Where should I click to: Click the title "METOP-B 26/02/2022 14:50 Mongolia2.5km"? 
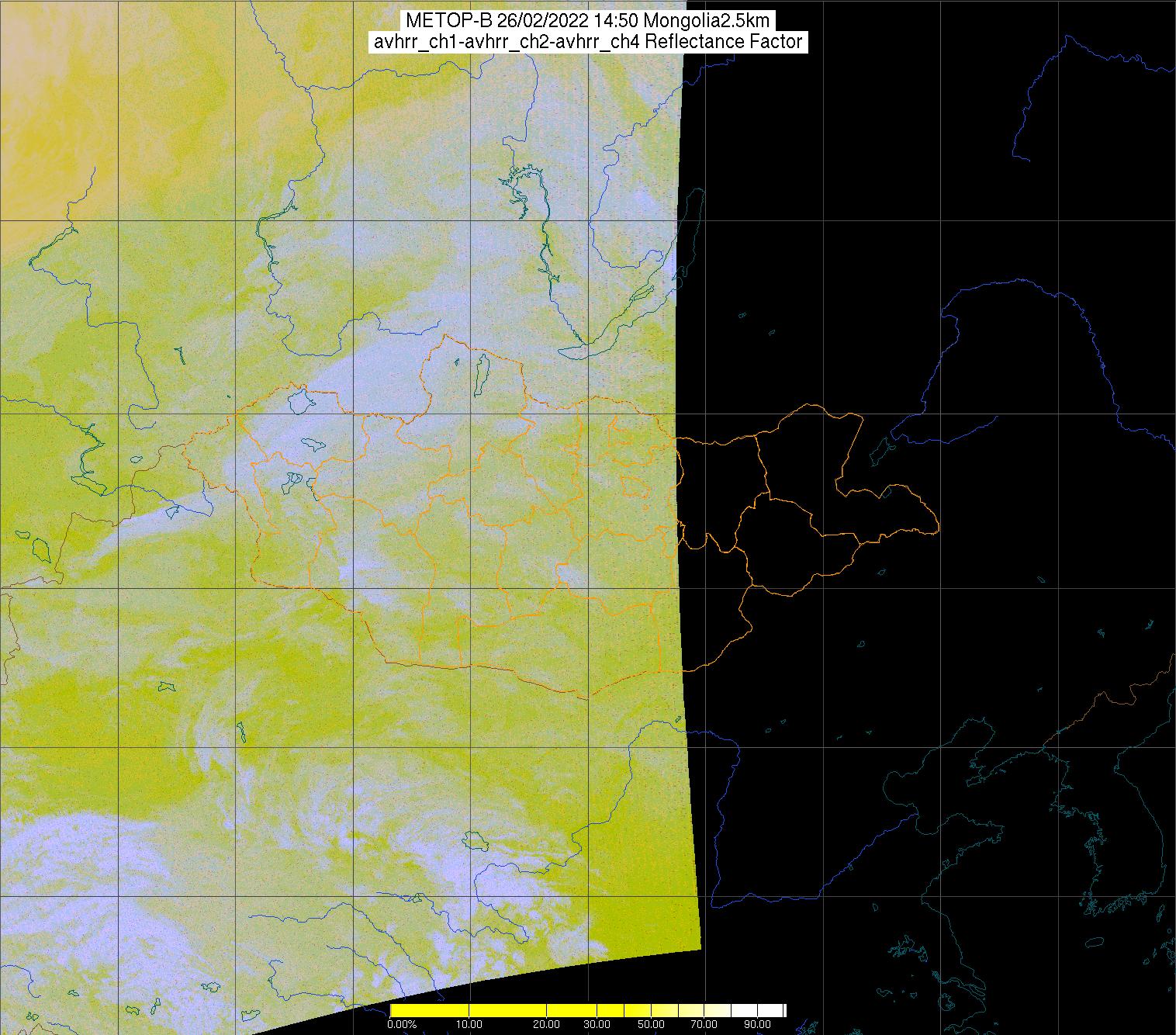click(x=587, y=21)
